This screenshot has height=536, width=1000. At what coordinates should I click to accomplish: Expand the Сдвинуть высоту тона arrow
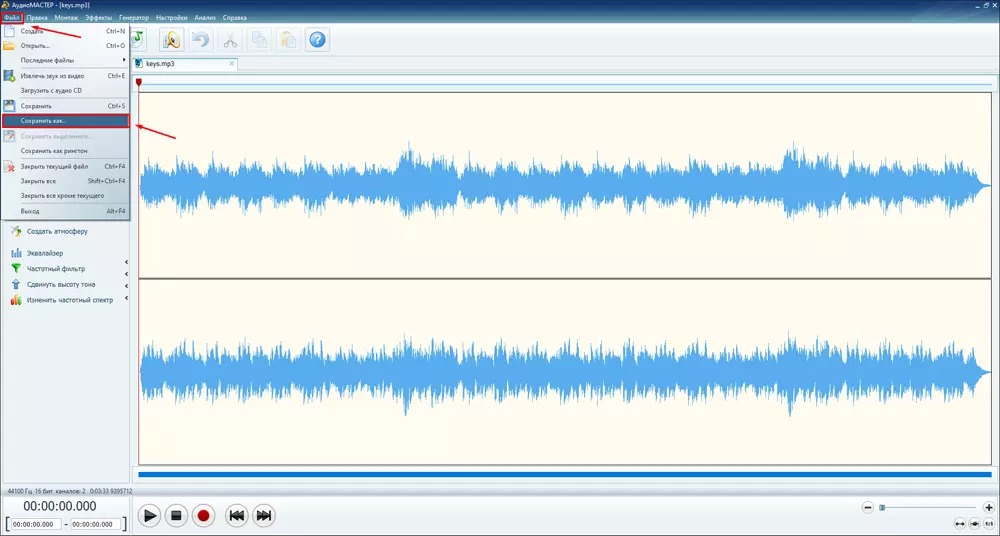pyautogui.click(x=126, y=285)
